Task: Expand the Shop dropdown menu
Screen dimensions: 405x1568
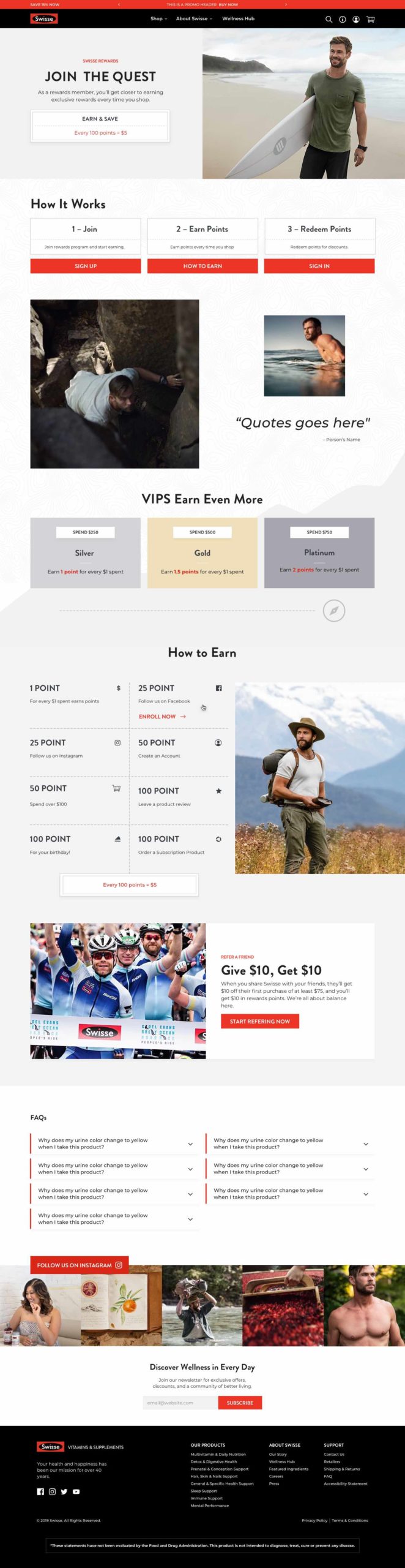Action: 158,18
